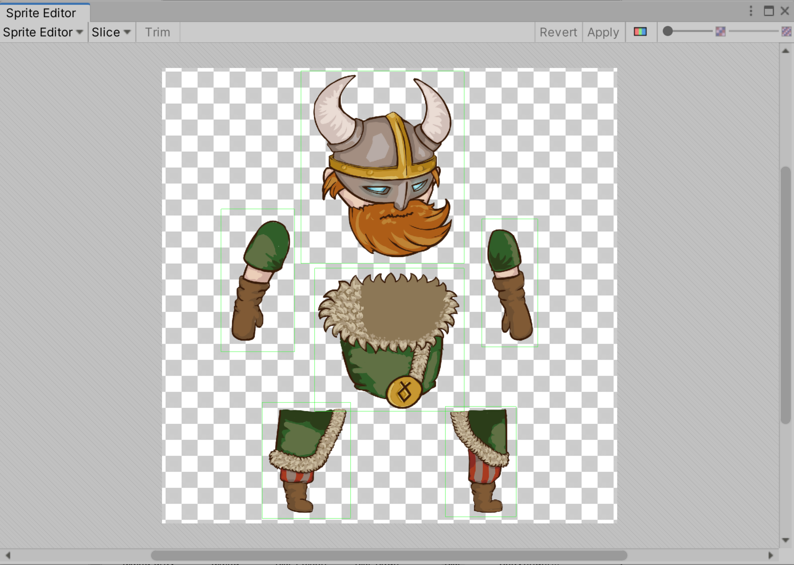Screen dimensions: 794x565
Task: Click the low-resolution mip level icon
Action: pyautogui.click(x=720, y=32)
